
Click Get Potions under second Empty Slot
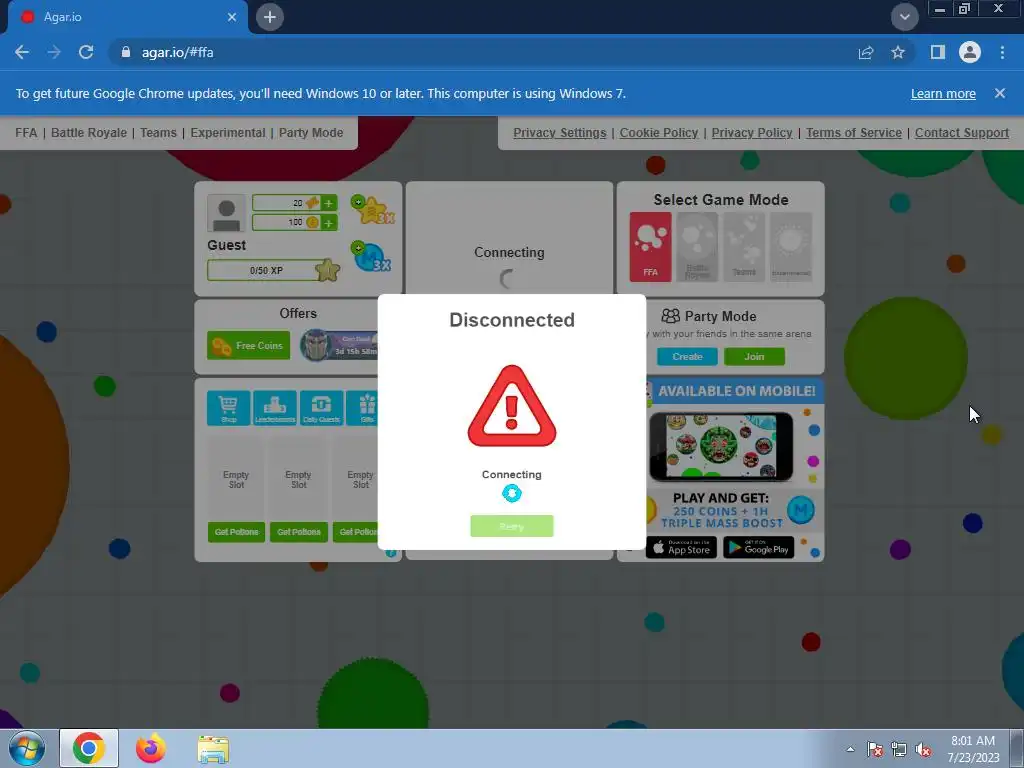point(298,532)
